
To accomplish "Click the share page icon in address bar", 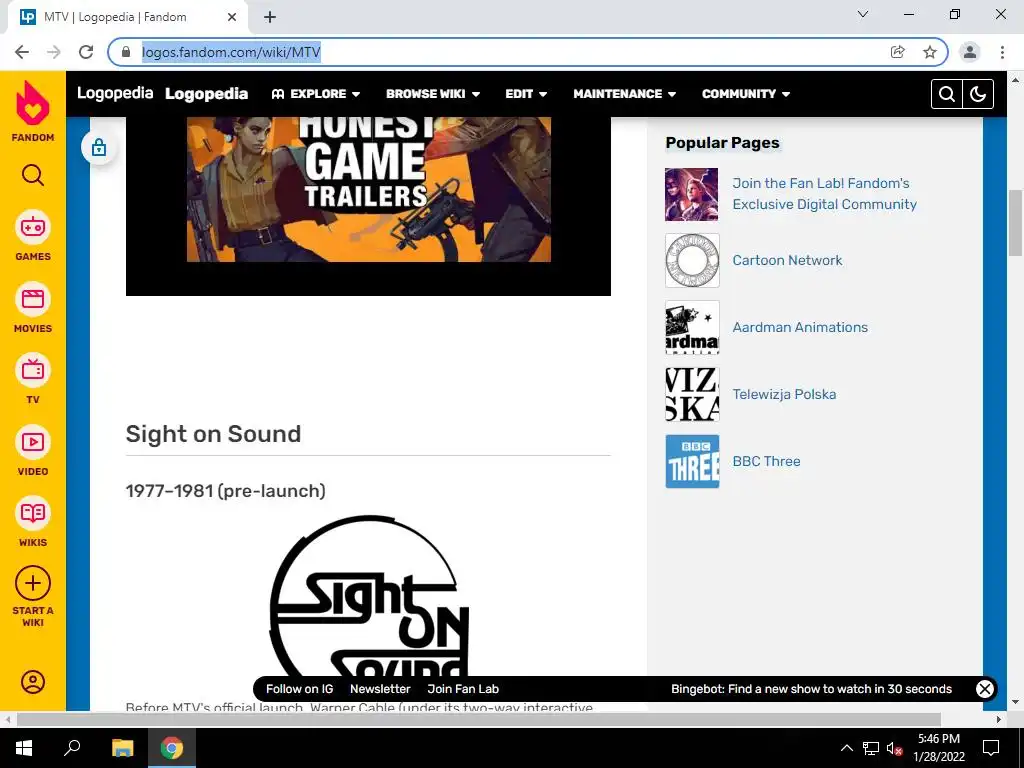I will click(898, 52).
